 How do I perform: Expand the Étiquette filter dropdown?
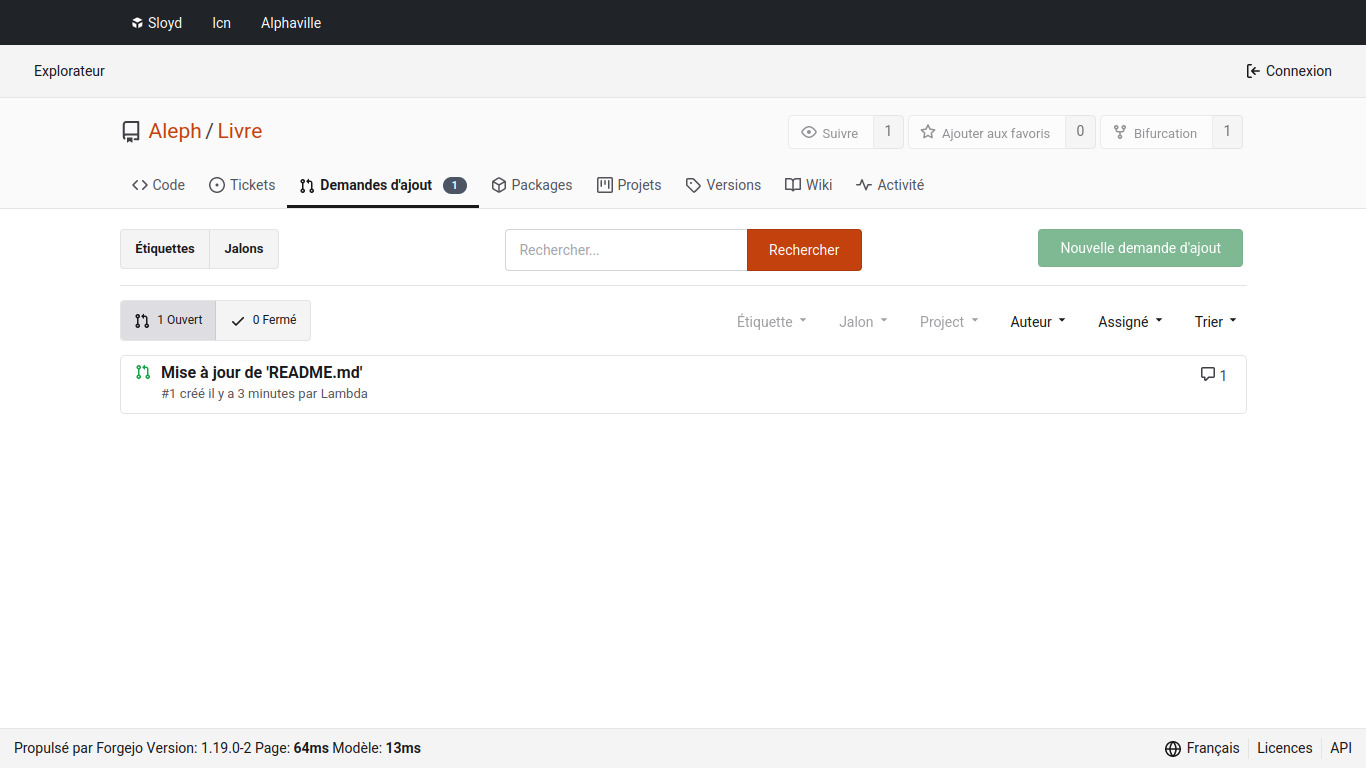[x=771, y=322]
